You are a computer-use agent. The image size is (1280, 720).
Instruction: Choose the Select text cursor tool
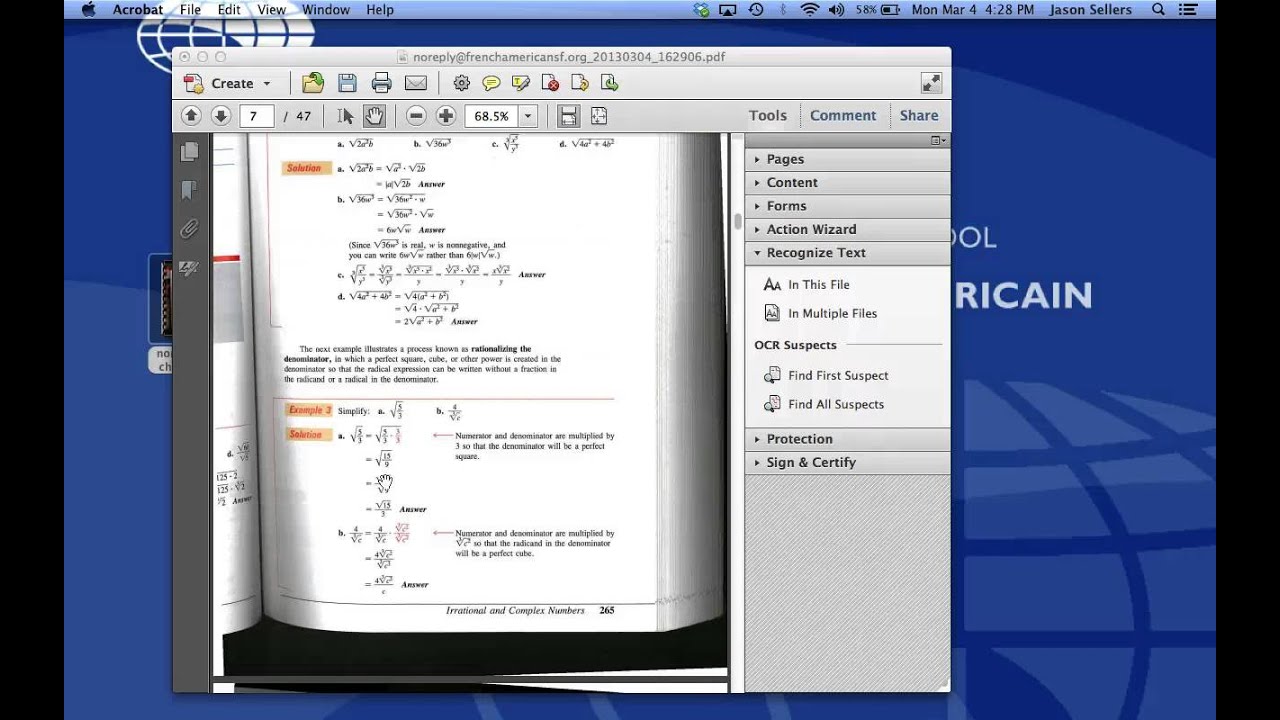pyautogui.click(x=346, y=116)
